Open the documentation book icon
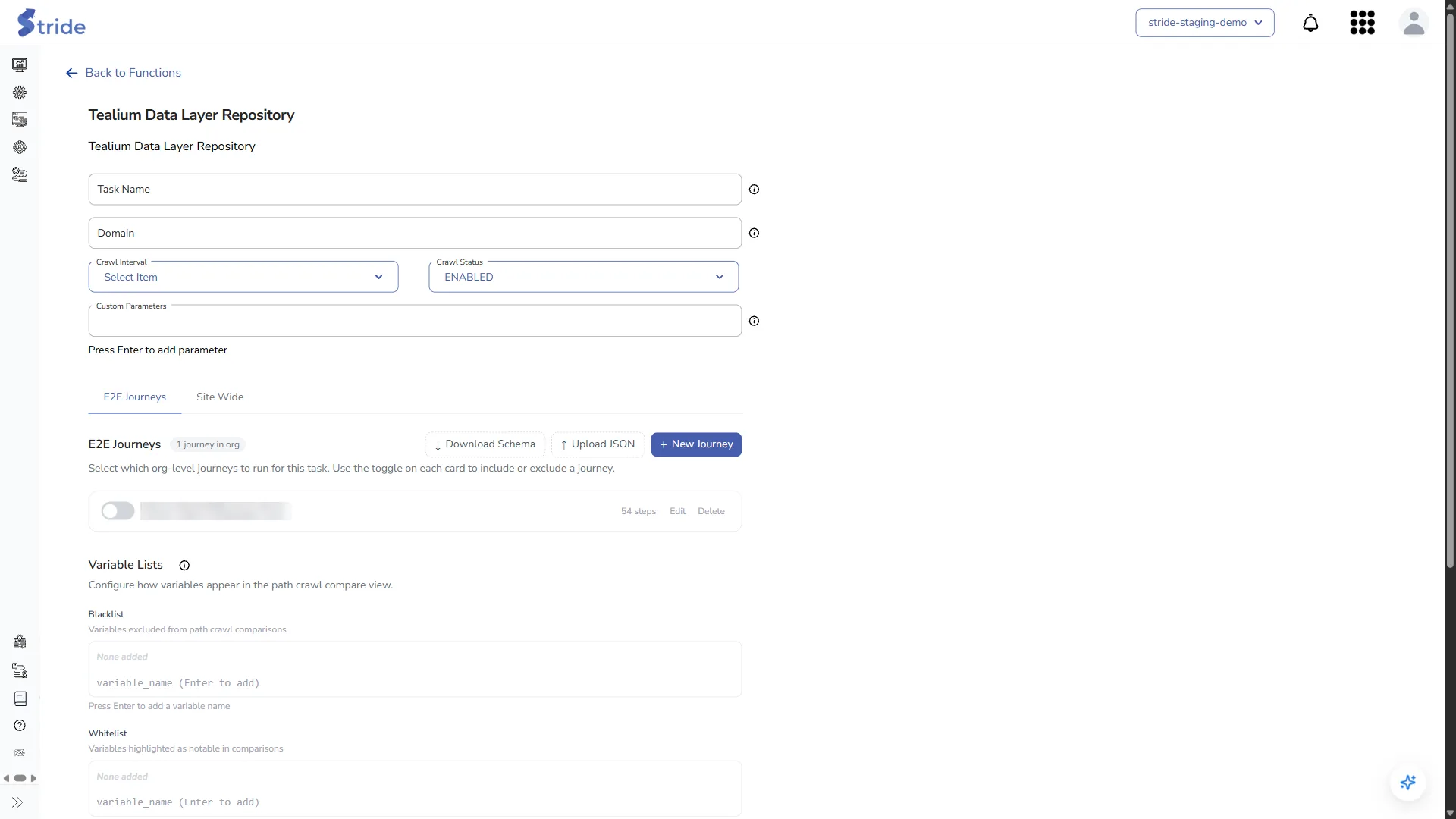 point(20,698)
